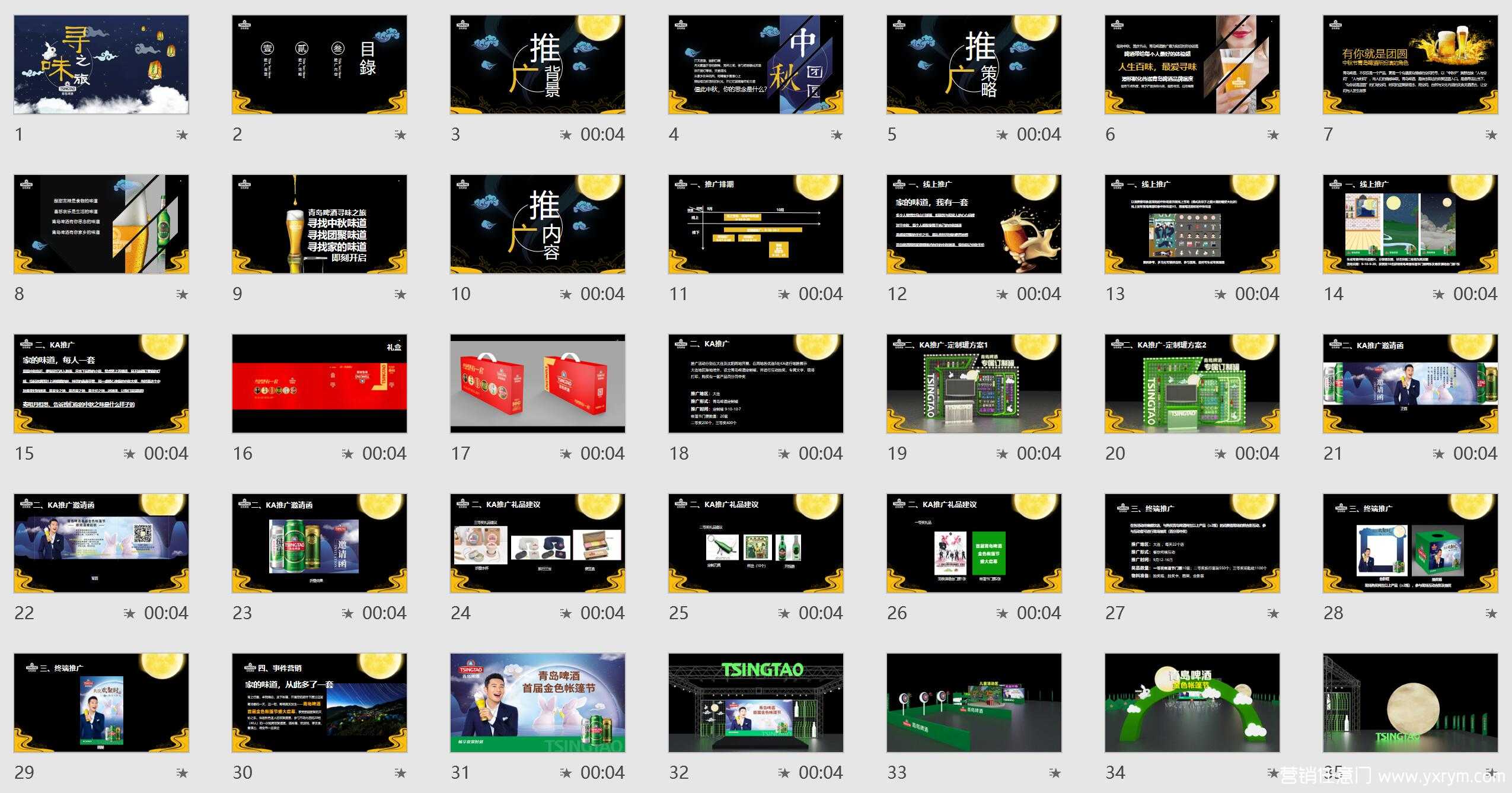Screen dimensions: 1512x793
Task: Select slide 2 目錄 contents thumbnail
Action: tap(320, 65)
